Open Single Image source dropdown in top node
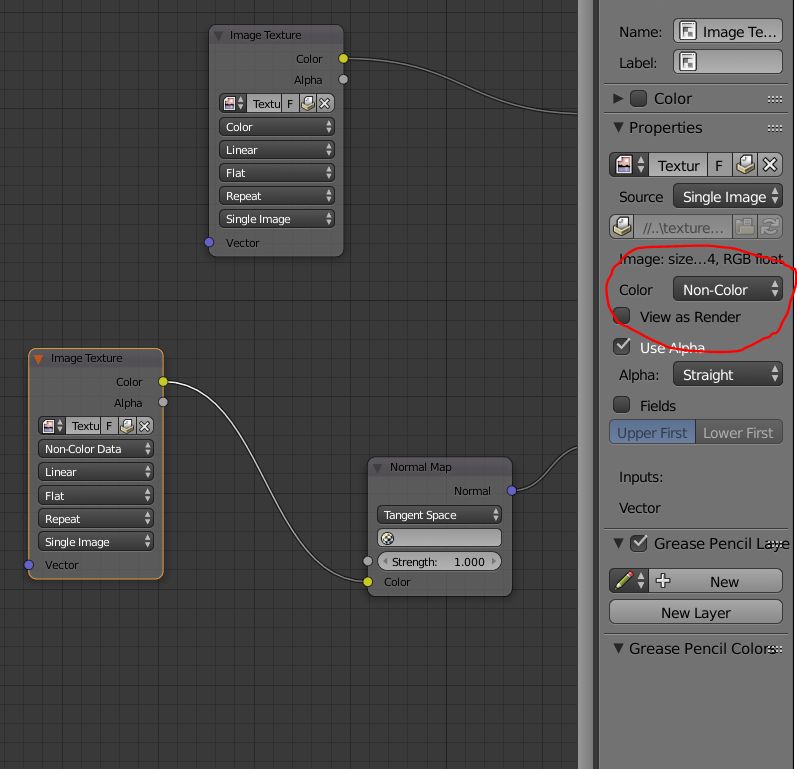 pos(277,219)
